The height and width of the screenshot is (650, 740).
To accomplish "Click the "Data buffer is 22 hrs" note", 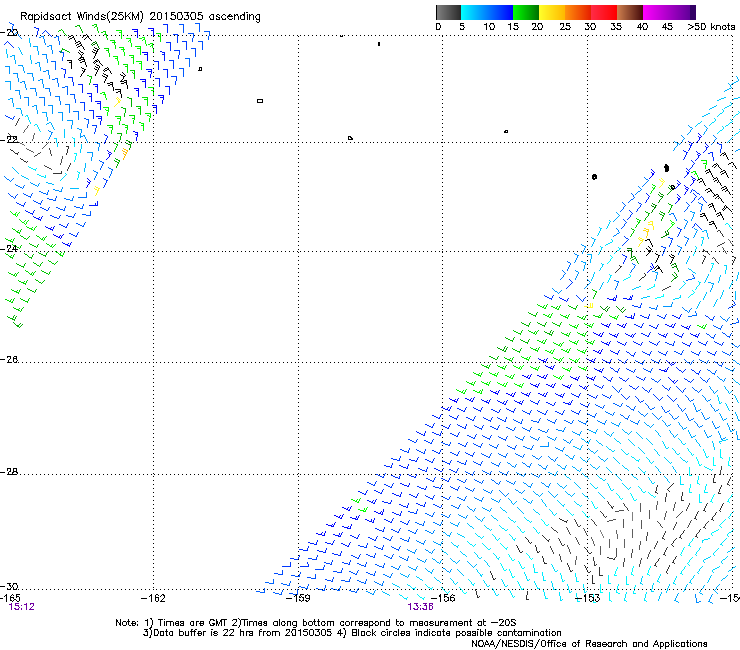I will click(x=203, y=633).
